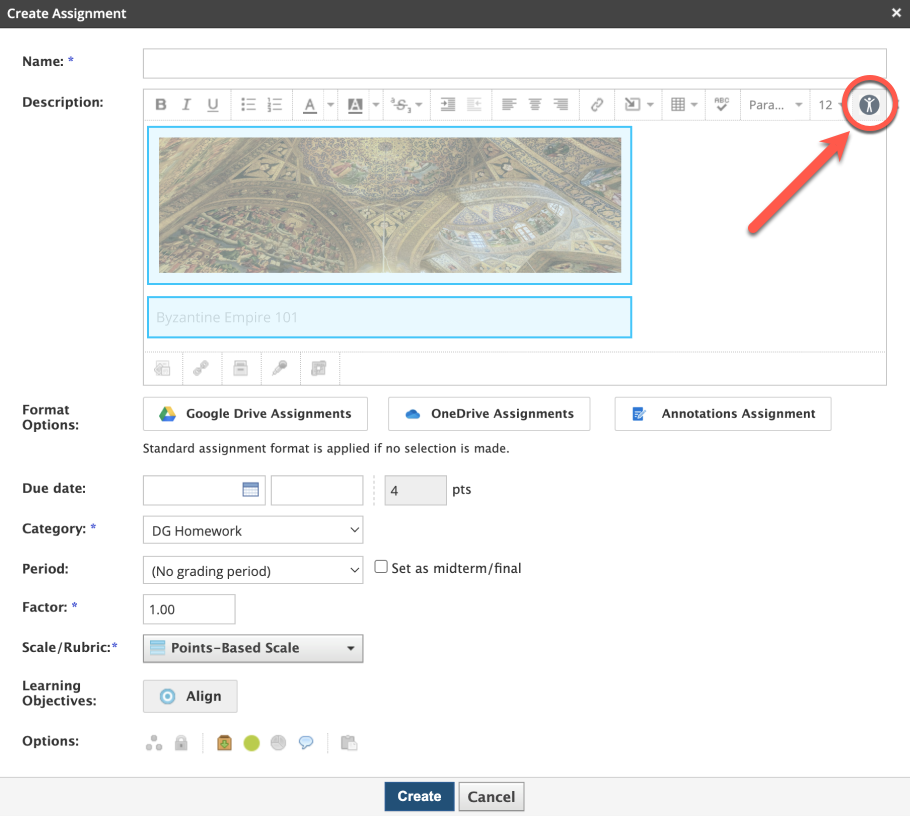Click the assignment Name input field
This screenshot has width=910, height=816.
pyautogui.click(x=514, y=63)
